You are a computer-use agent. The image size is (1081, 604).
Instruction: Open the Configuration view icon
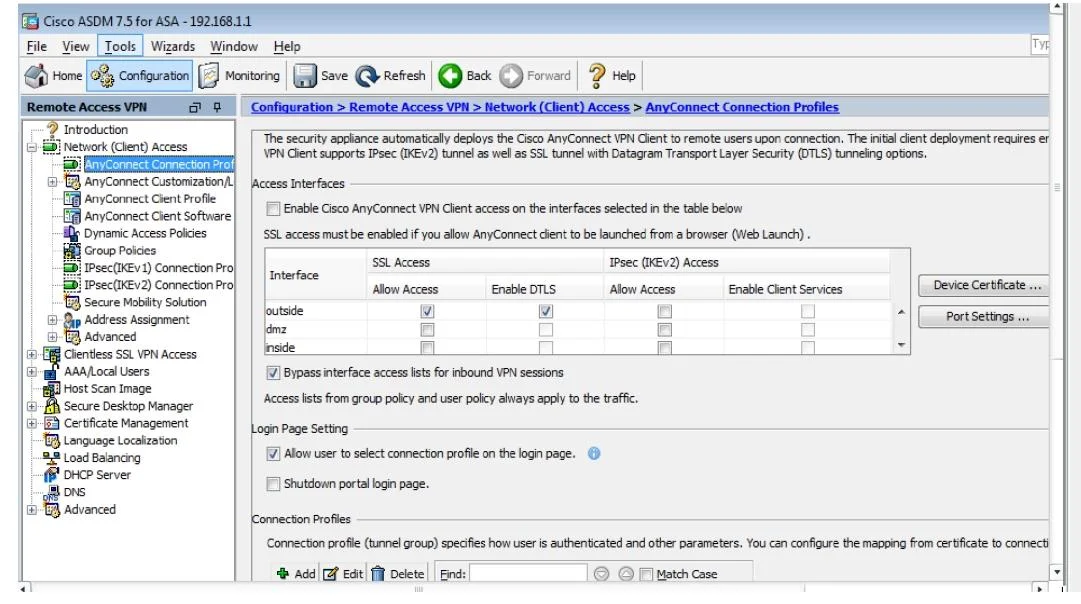click(x=103, y=76)
